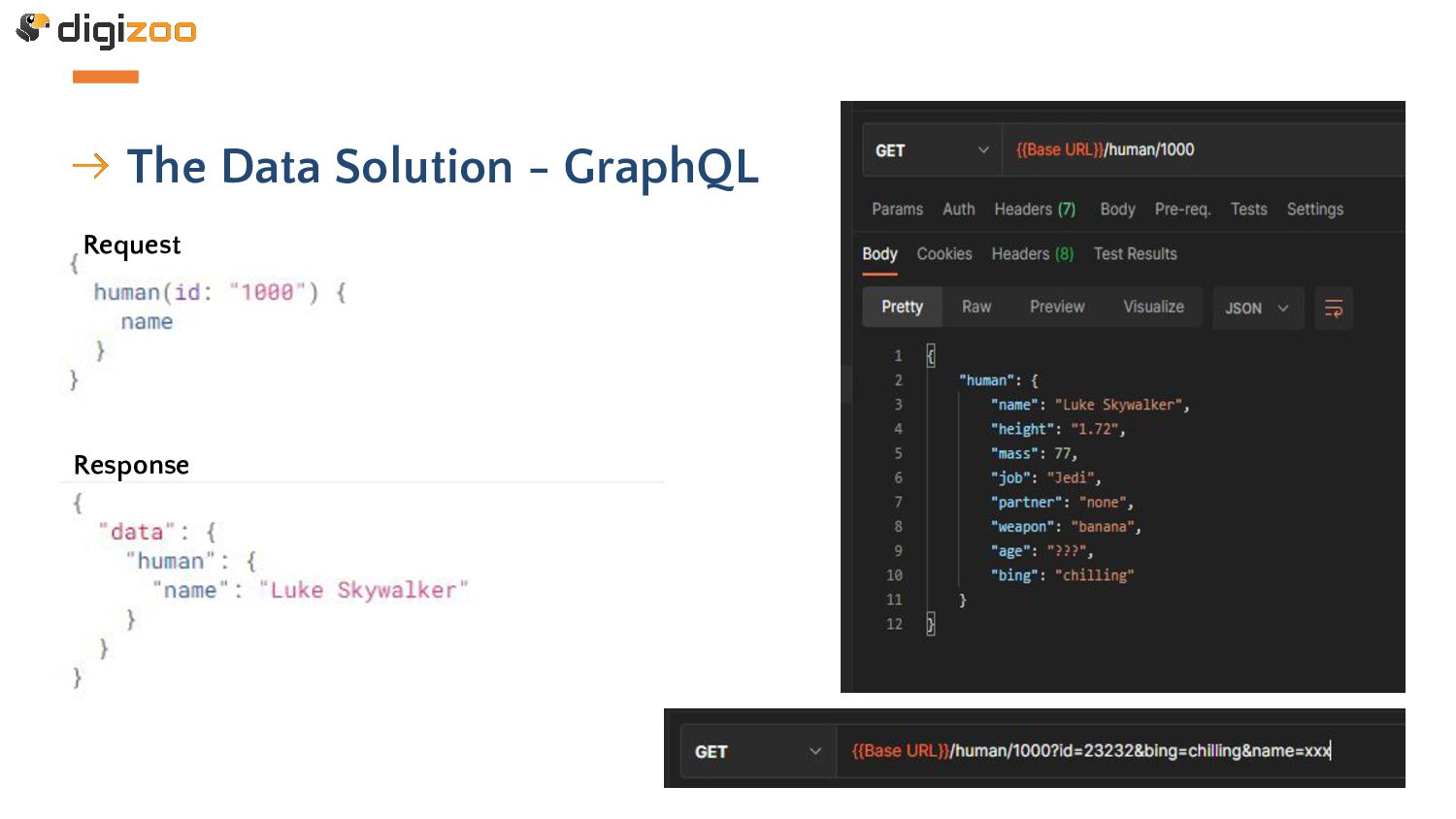The image size is (1456, 819).
Task: Switch to request Headers (7) tab
Action: [x=1035, y=210]
